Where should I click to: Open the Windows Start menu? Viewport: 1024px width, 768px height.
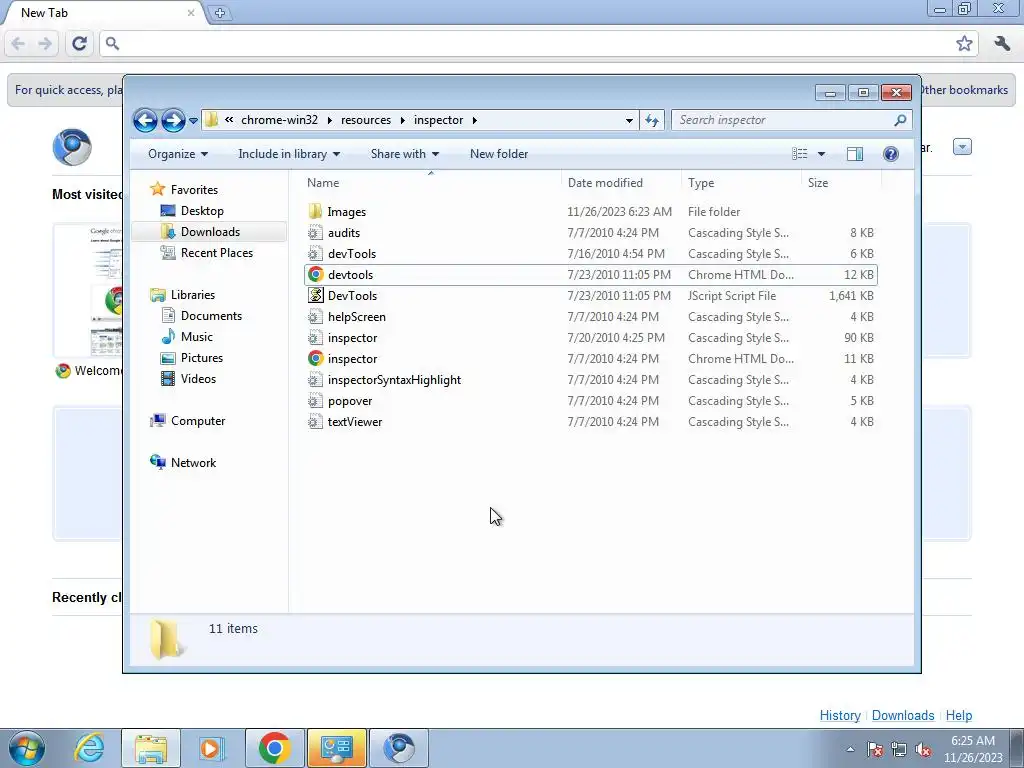(x=27, y=748)
